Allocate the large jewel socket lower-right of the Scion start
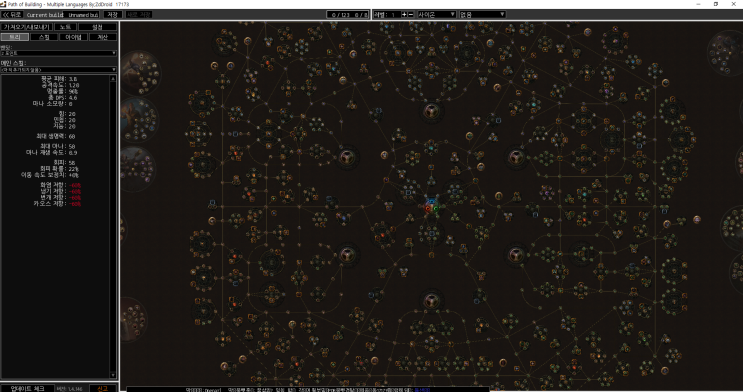The image size is (743, 392). (x=516, y=255)
